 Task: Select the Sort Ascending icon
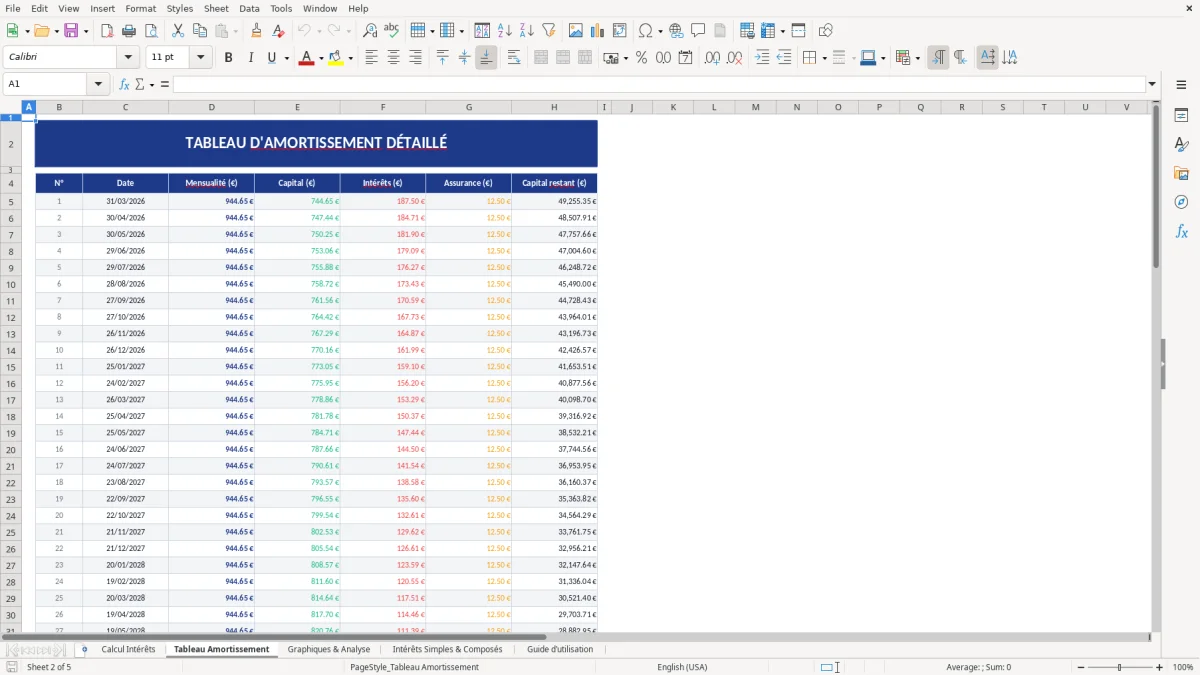coord(504,30)
